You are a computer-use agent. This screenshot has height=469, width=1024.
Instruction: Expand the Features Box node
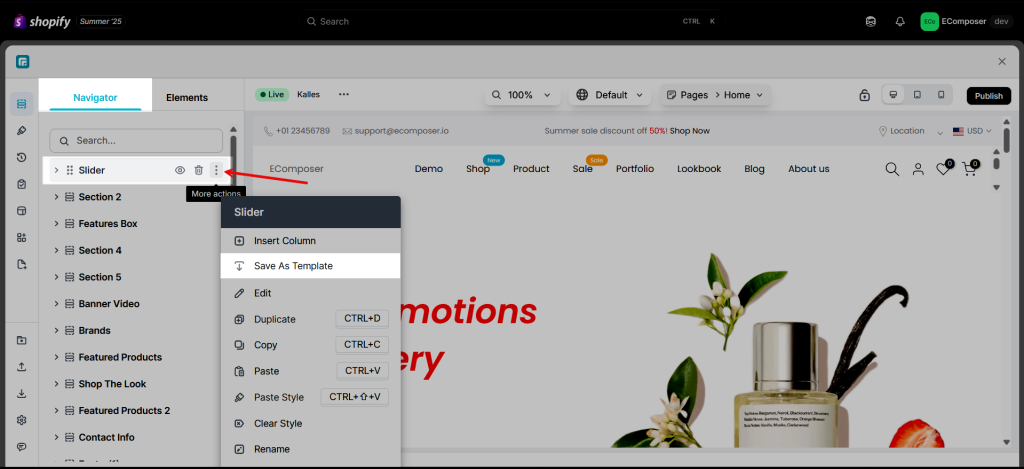point(56,223)
